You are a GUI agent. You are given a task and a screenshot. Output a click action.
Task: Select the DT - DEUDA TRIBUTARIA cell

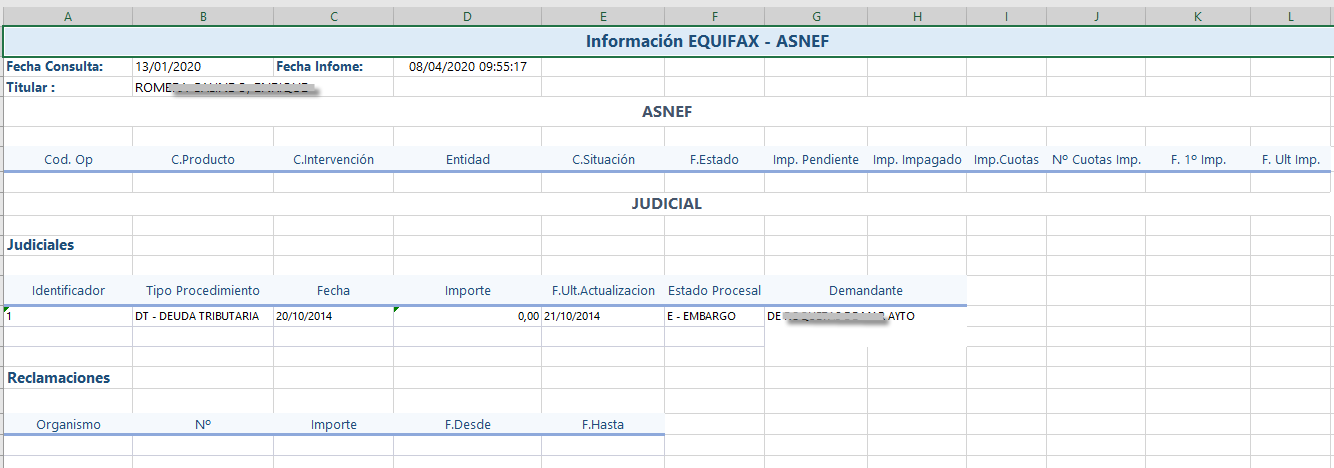pos(197,316)
